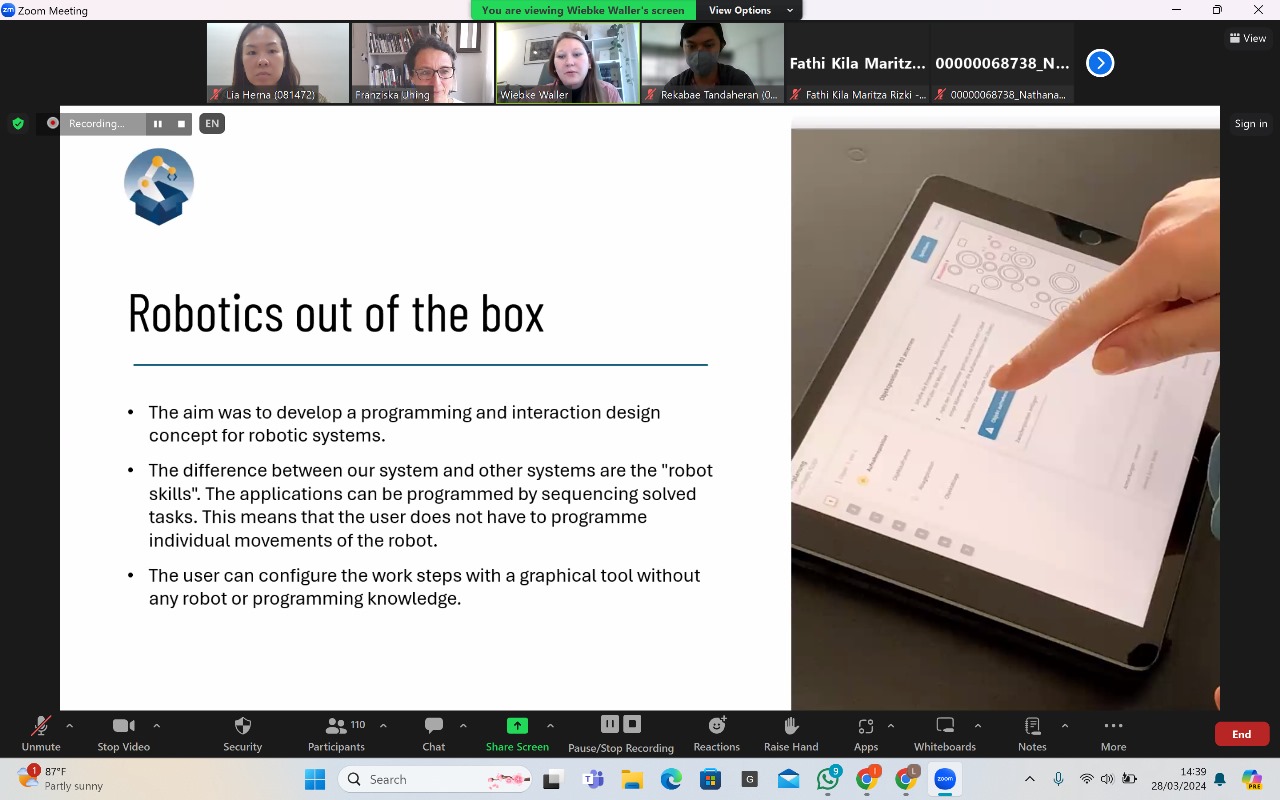Expand chat options arrow beside Chat

pos(463,725)
